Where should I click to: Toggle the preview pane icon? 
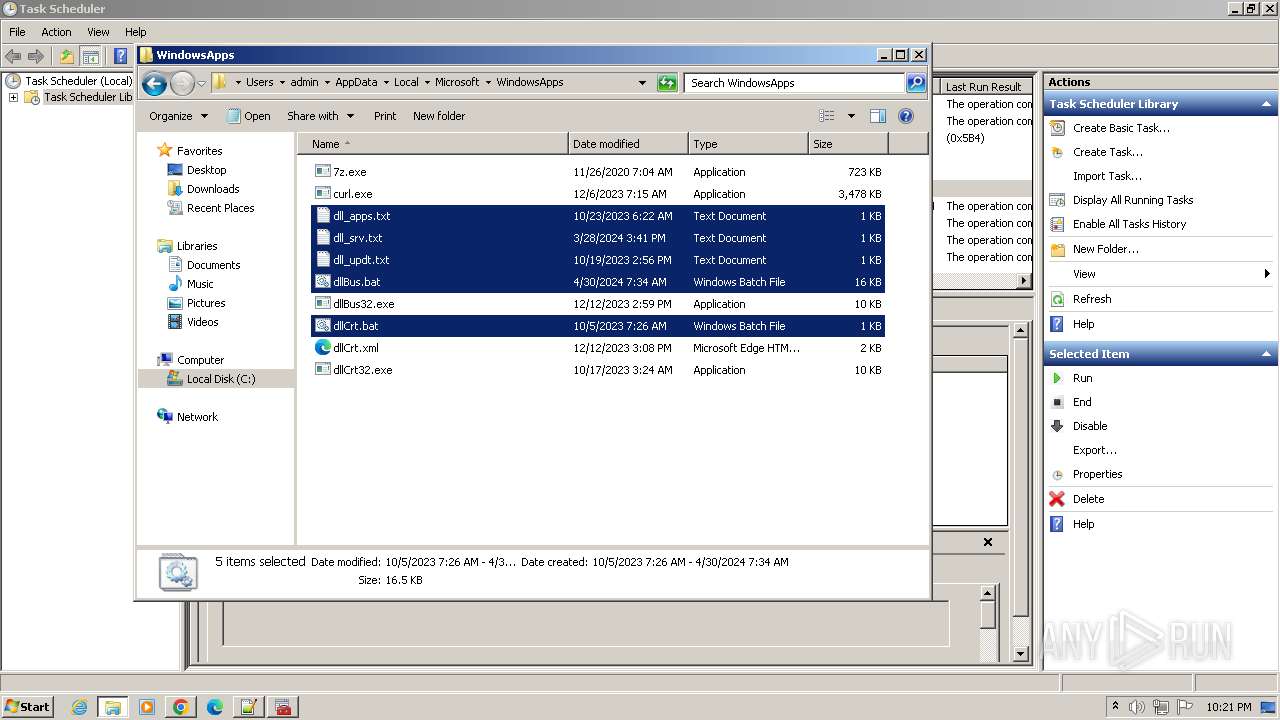(x=877, y=116)
